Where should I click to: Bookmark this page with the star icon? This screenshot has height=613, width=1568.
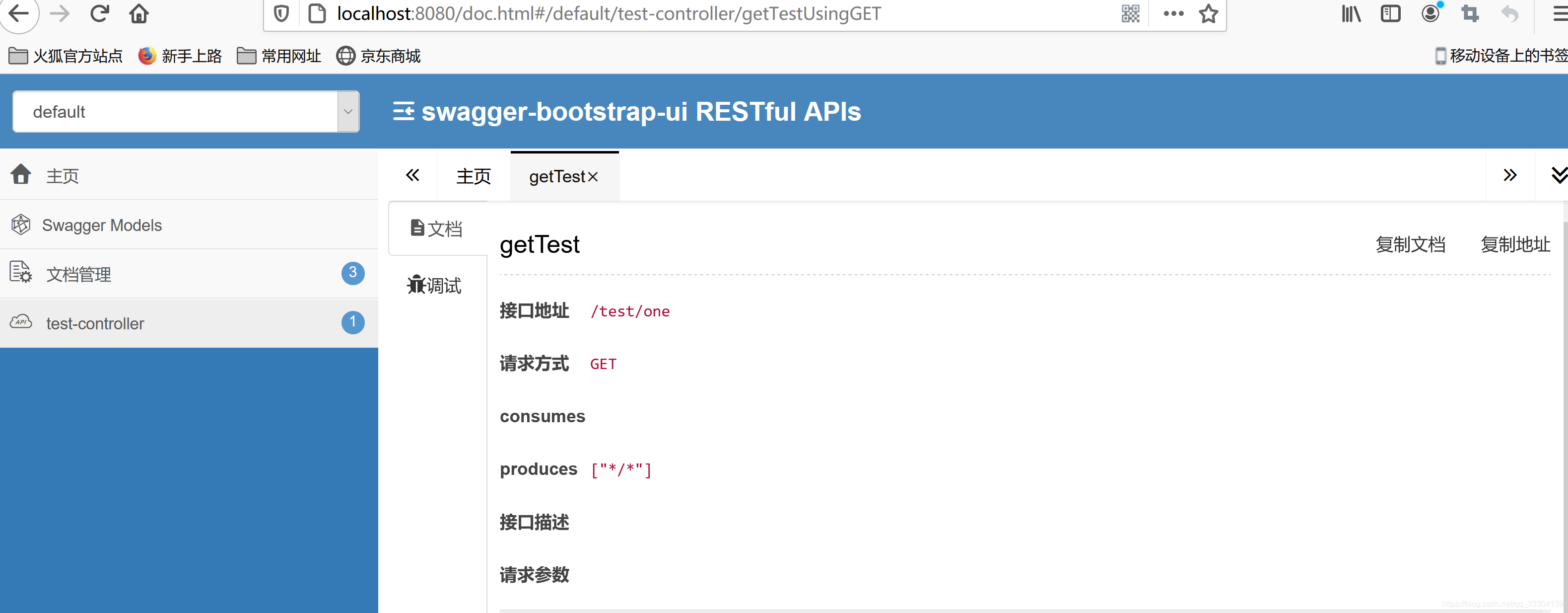pos(1208,13)
